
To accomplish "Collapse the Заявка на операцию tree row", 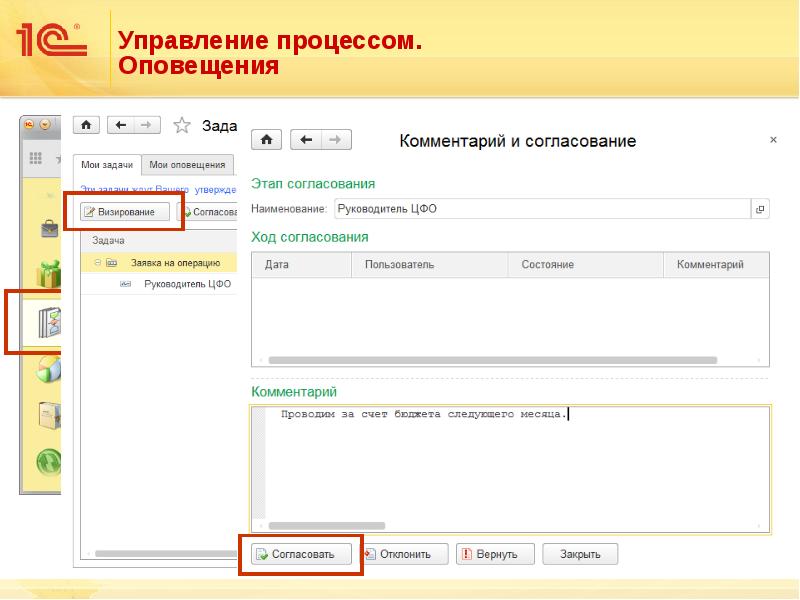I will tap(98, 263).
